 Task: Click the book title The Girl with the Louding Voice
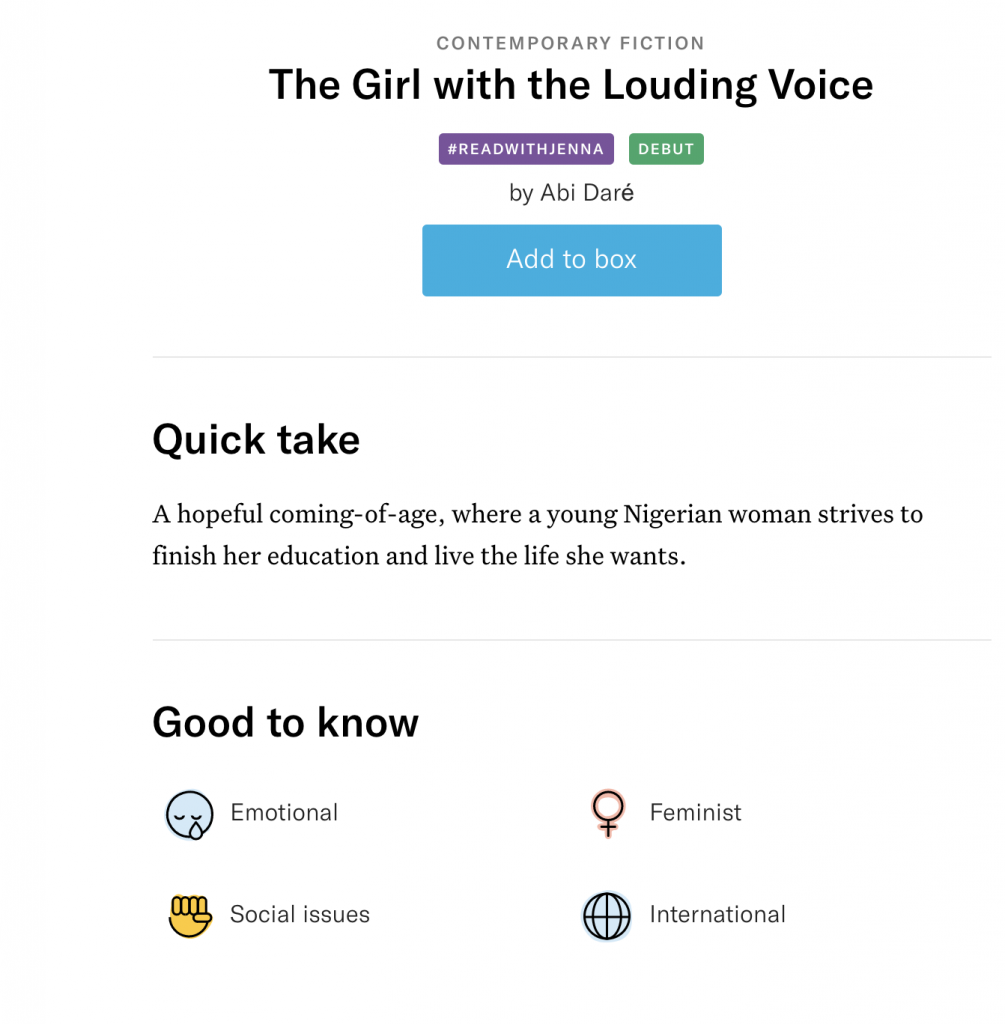(571, 85)
